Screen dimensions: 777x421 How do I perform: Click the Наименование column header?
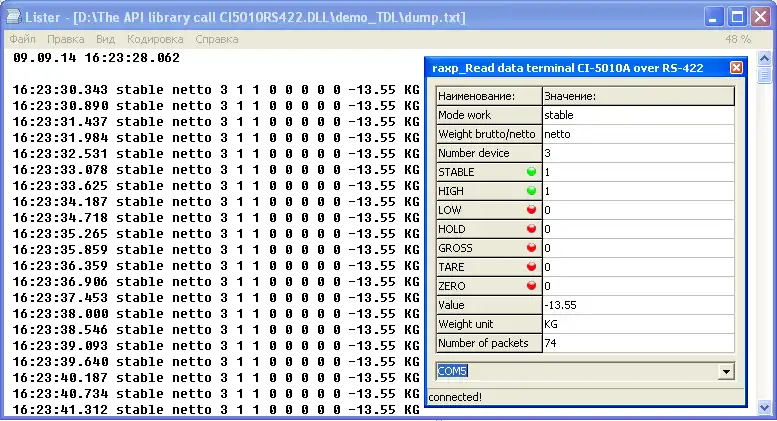pos(489,96)
